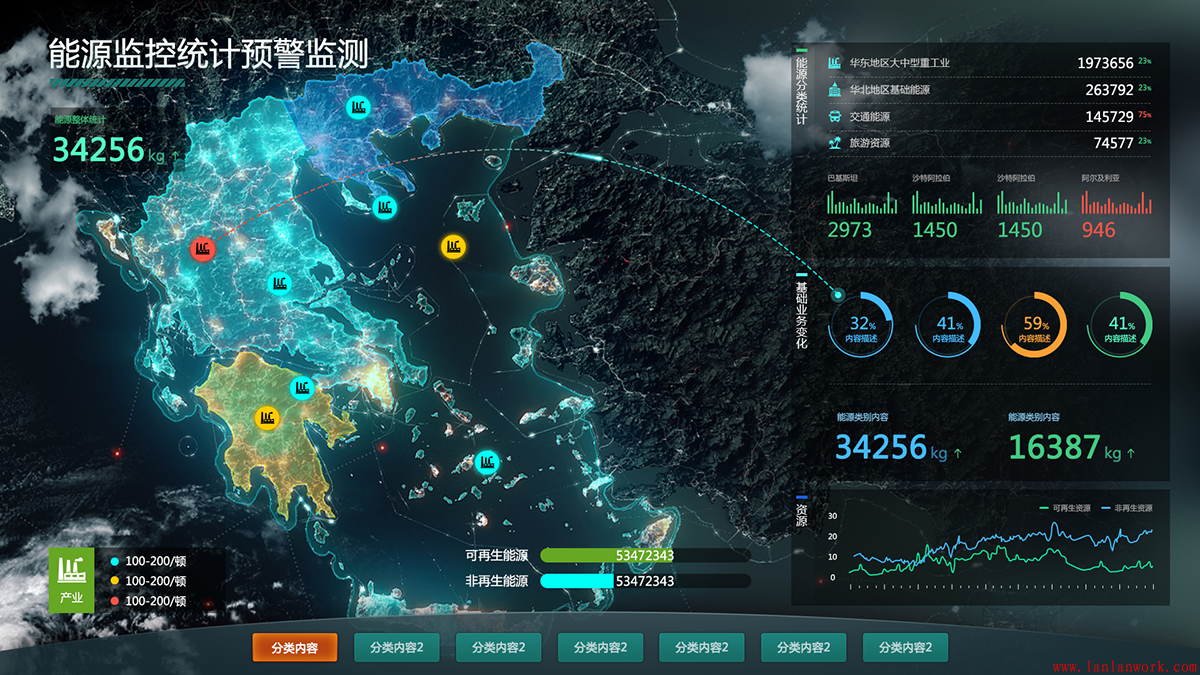Toggle the cyan dot 100-200/顿 legend entry
The width and height of the screenshot is (1200, 675).
point(148,561)
